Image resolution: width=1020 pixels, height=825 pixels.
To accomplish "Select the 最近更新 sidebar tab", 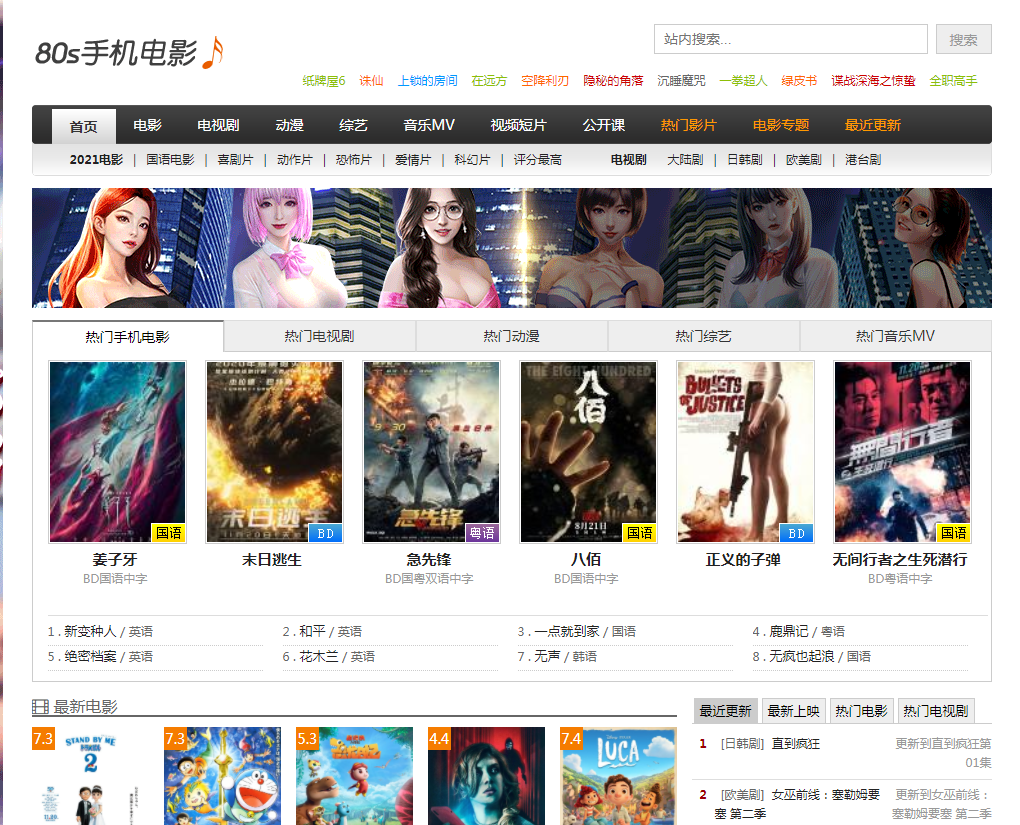I will (x=725, y=711).
